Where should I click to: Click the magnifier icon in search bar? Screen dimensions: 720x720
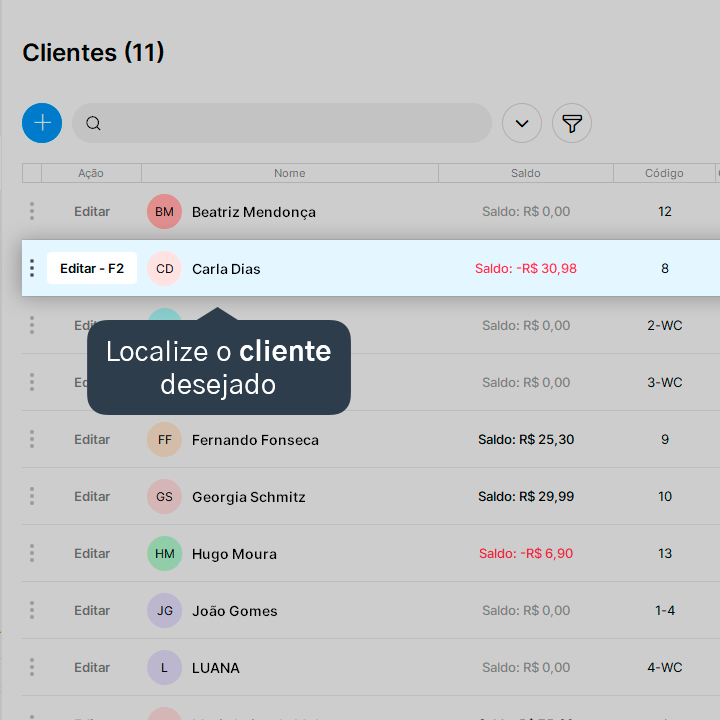[93, 123]
